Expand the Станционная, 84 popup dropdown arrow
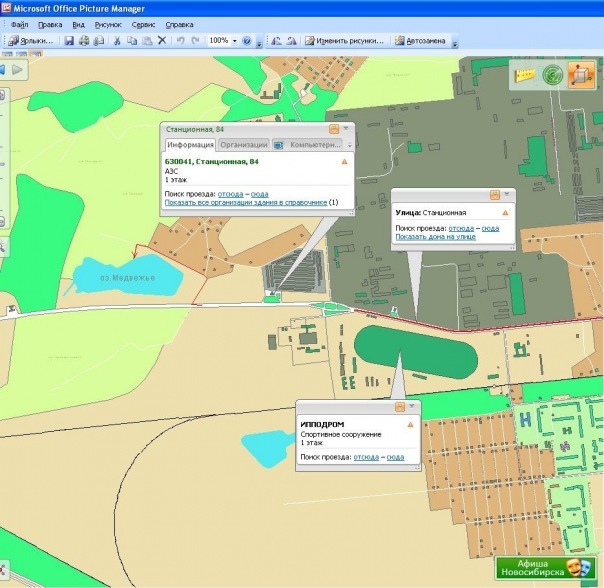 click(346, 129)
